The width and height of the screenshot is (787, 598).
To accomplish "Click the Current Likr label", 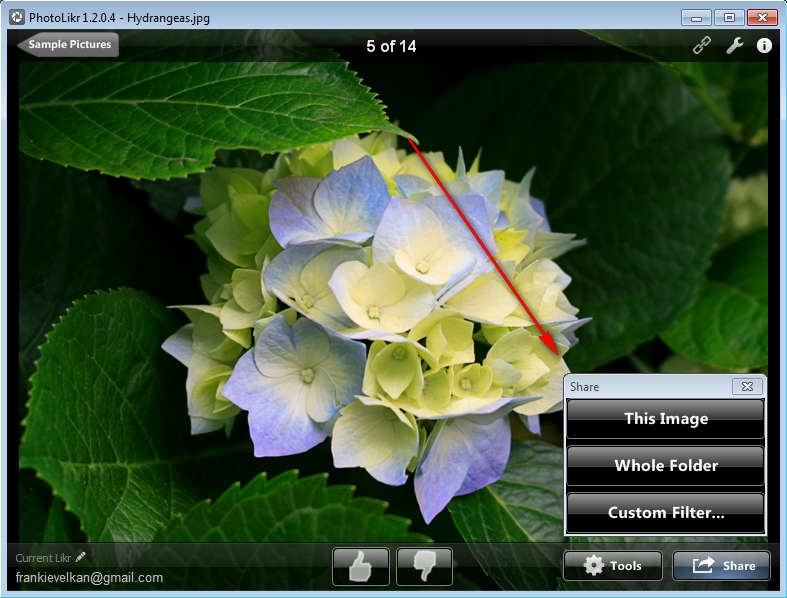I will tap(43, 558).
